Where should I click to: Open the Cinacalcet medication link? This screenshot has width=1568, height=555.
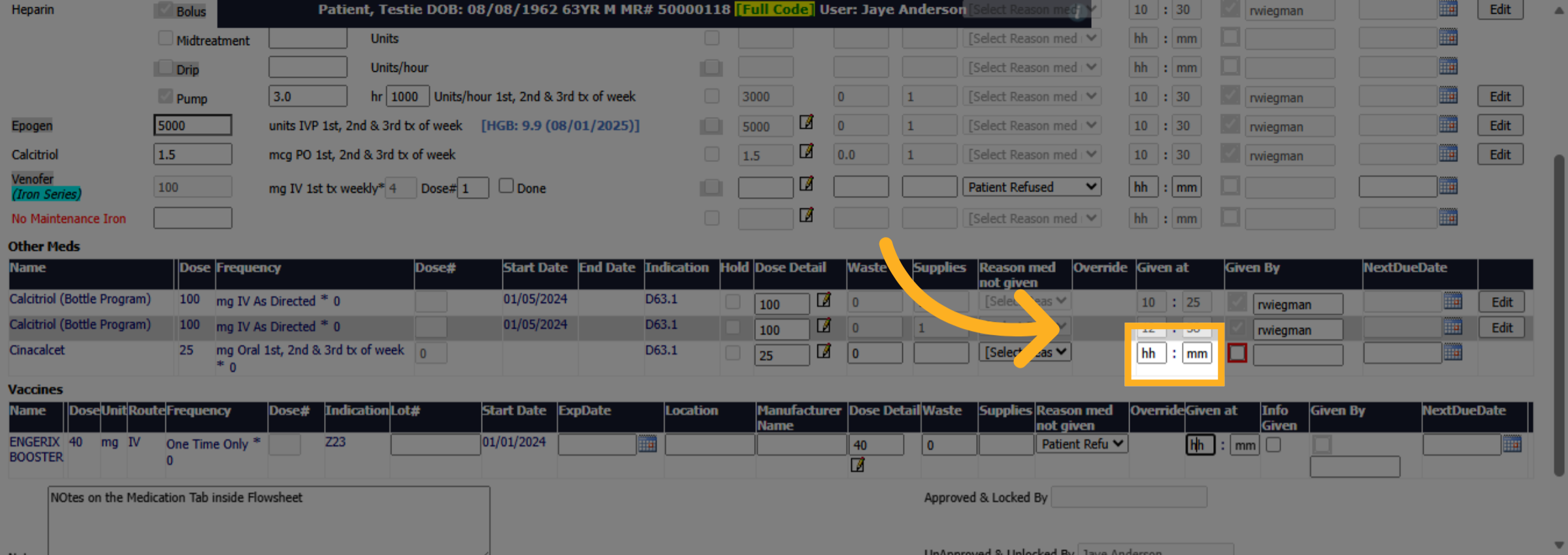click(37, 350)
